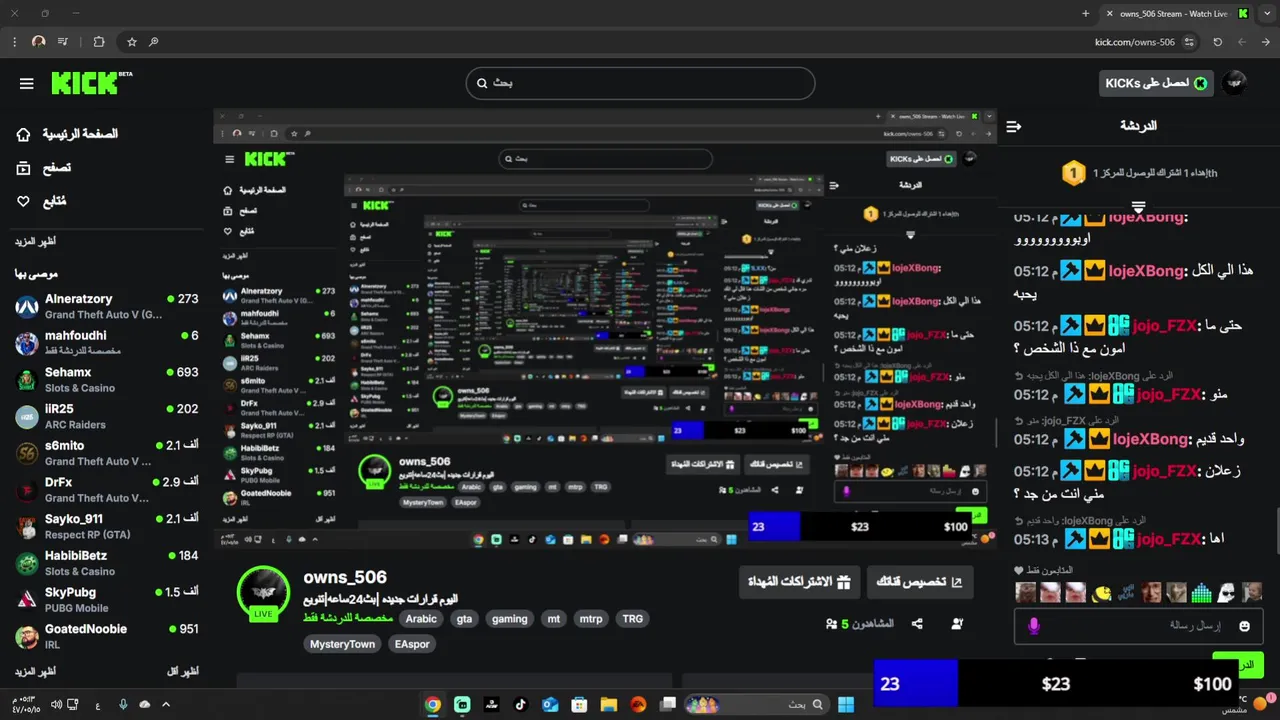The width and height of the screenshot is (1280, 720).
Task: Open the Alneratzory channel
Action: [x=107, y=306]
